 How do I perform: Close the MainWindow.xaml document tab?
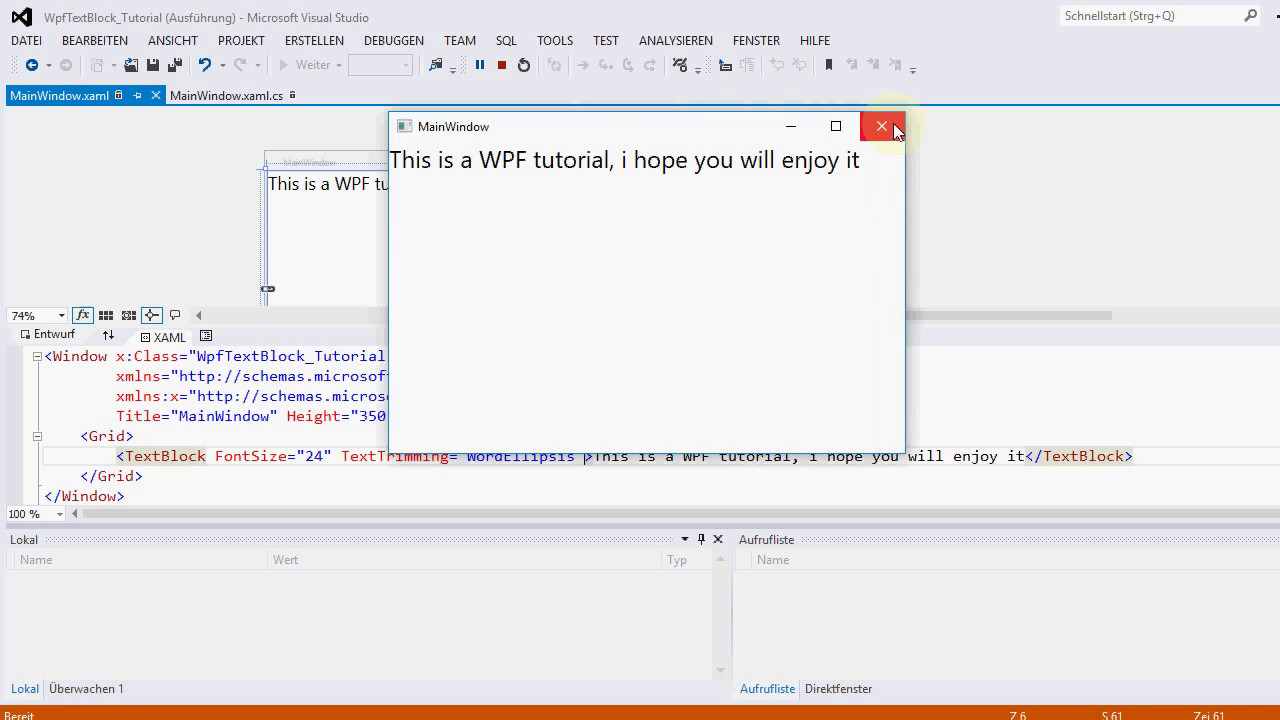click(156, 96)
